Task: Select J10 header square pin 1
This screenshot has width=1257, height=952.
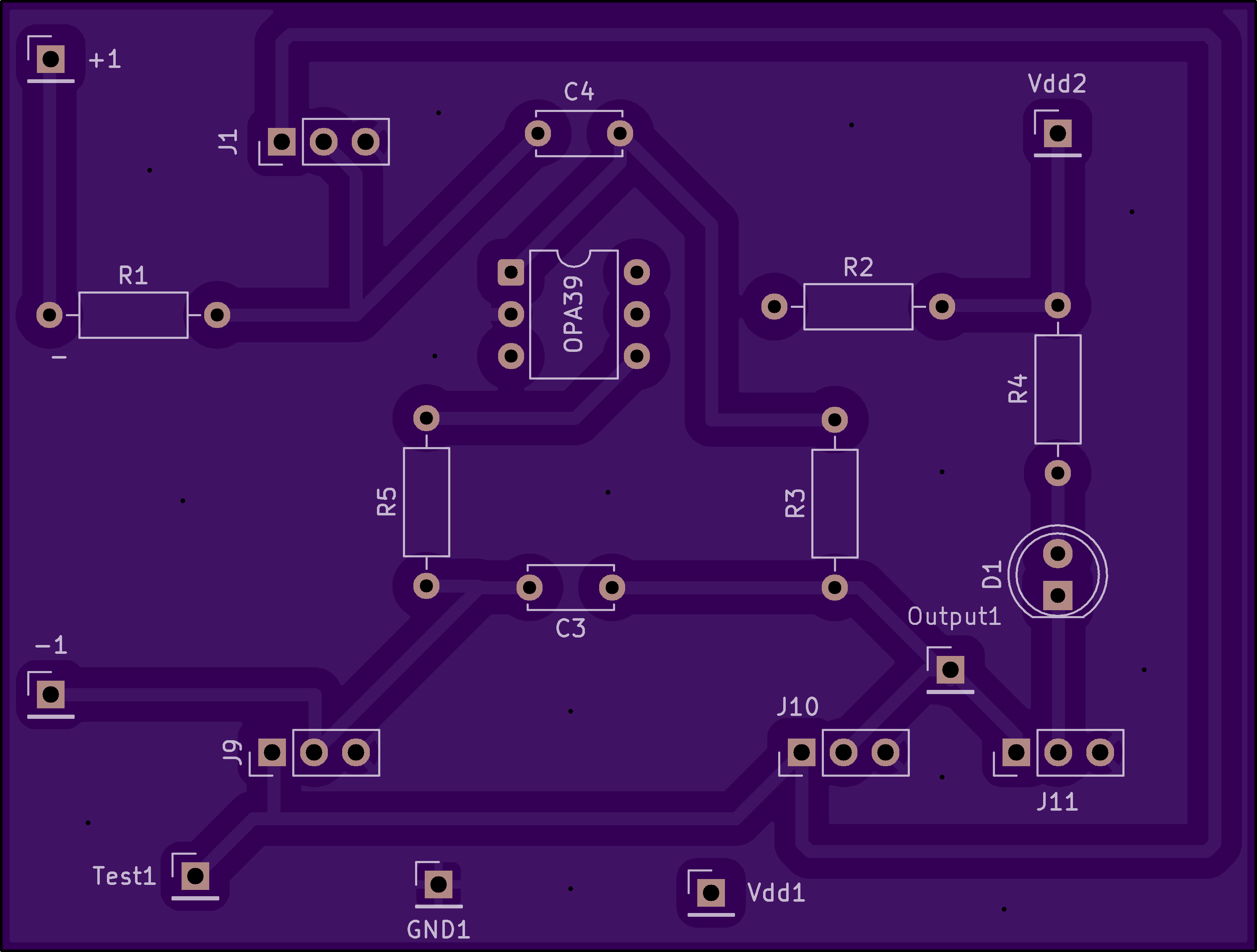Action: [801, 752]
